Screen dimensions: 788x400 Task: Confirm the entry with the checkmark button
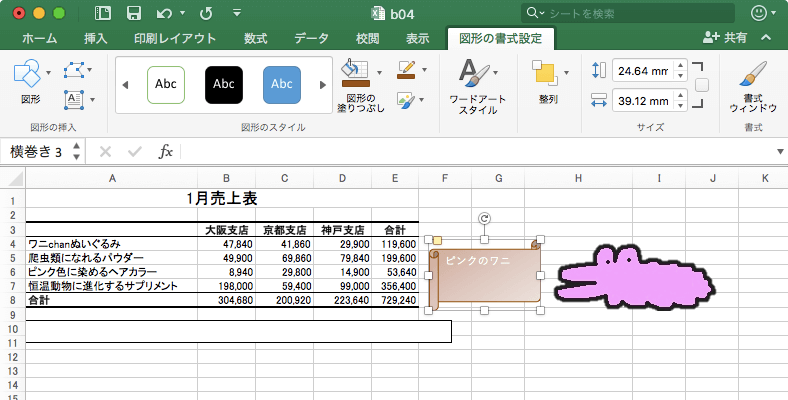(x=135, y=151)
